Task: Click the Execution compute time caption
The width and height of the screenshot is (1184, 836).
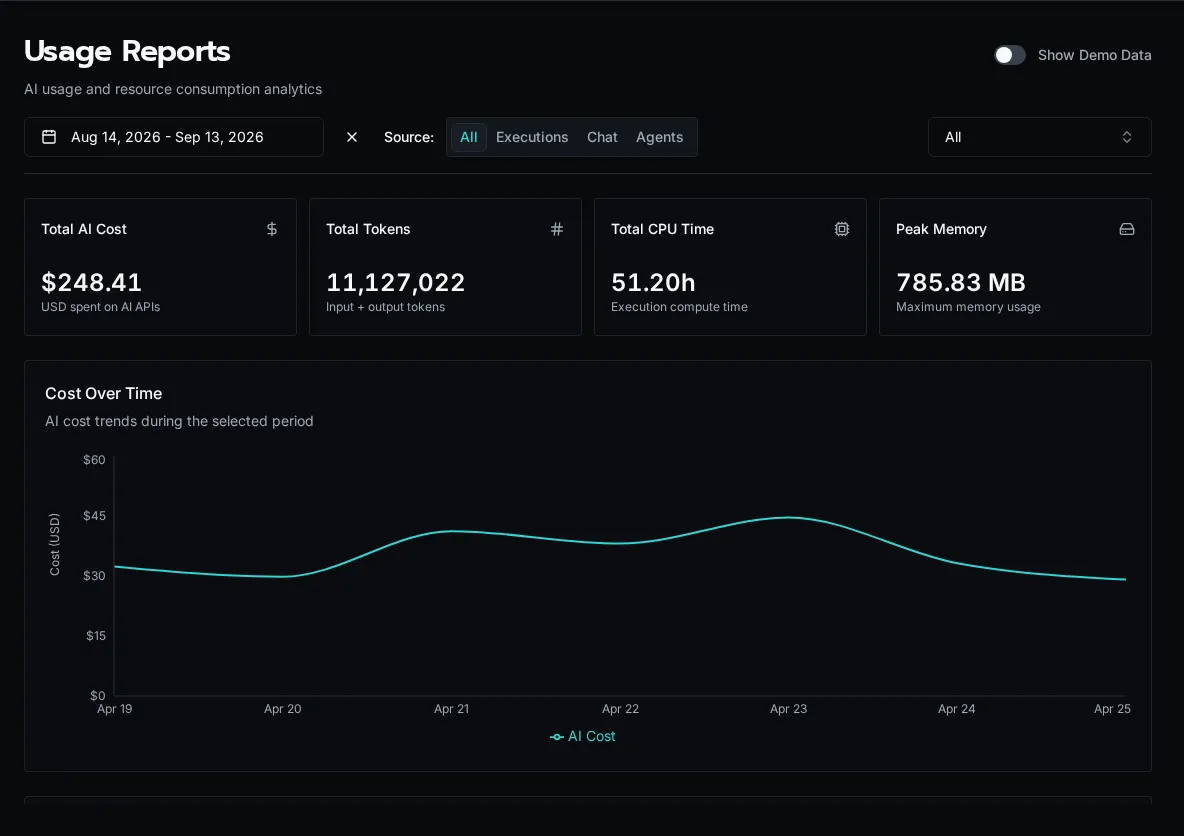Action: (x=679, y=307)
